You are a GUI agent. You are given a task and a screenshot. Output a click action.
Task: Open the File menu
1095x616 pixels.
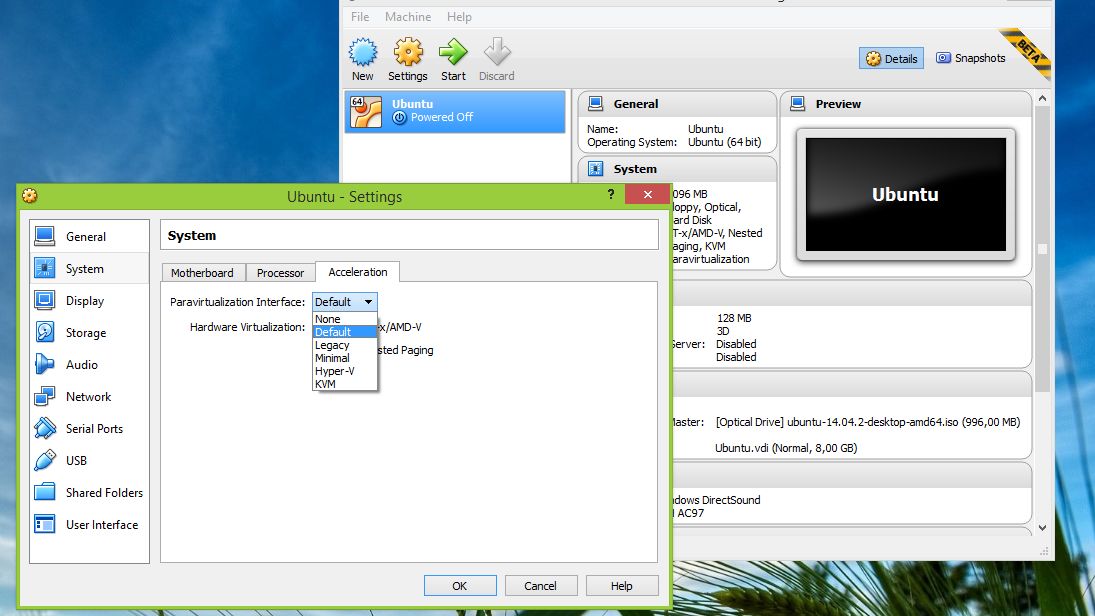[x=360, y=17]
